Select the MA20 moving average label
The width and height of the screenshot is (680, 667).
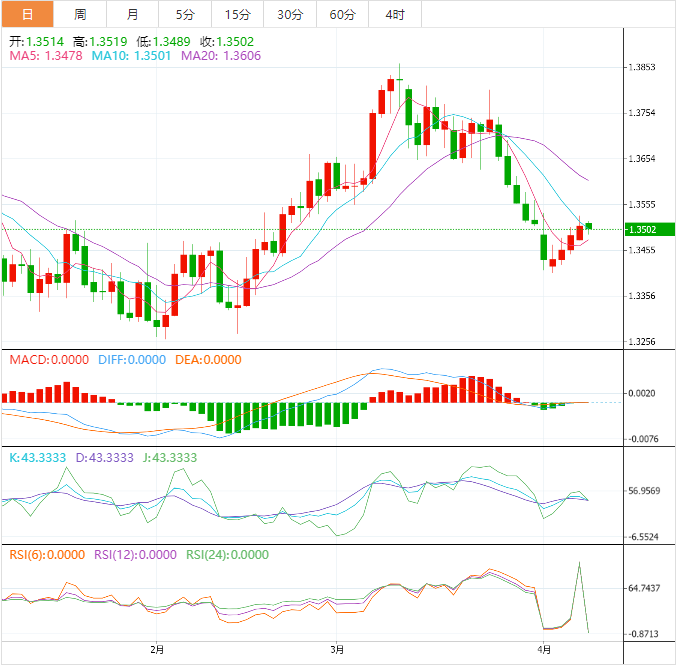coord(219,56)
